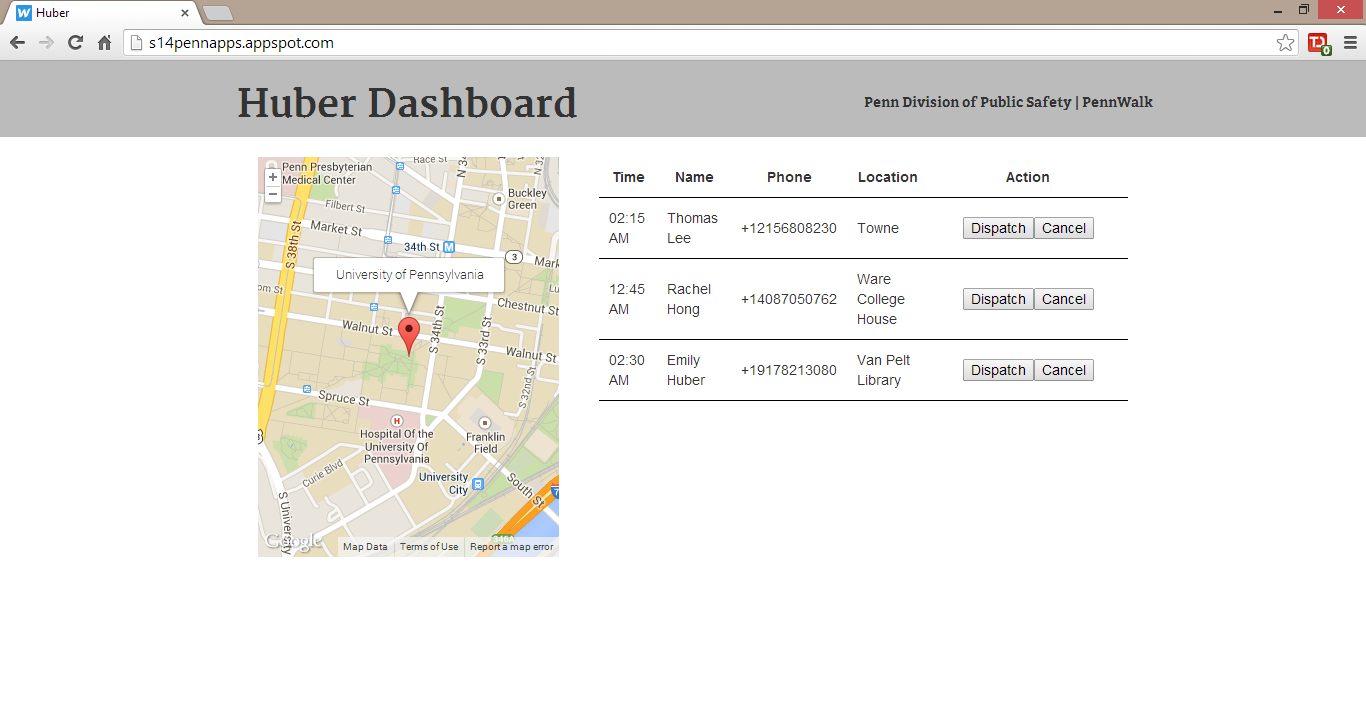
Task: Click the Location column header
Action: (887, 177)
